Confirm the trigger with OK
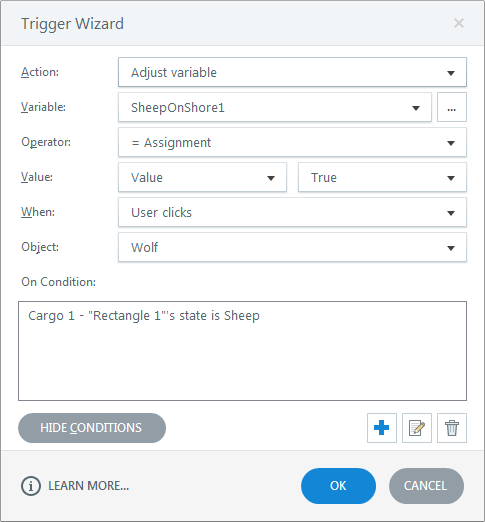485x522 pixels. coord(338,486)
